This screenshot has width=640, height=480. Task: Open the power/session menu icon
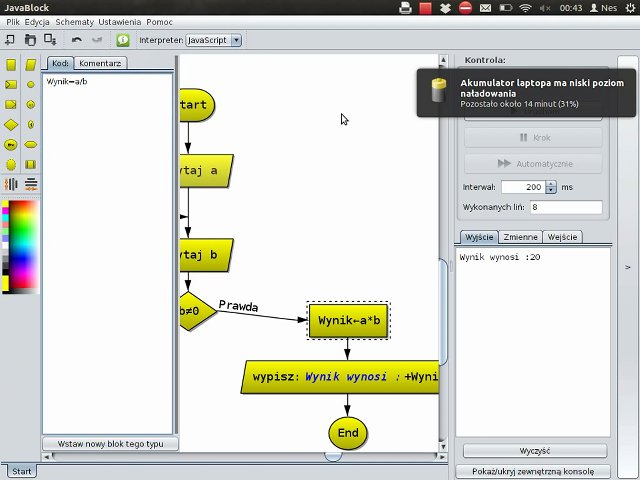pyautogui.click(x=630, y=8)
